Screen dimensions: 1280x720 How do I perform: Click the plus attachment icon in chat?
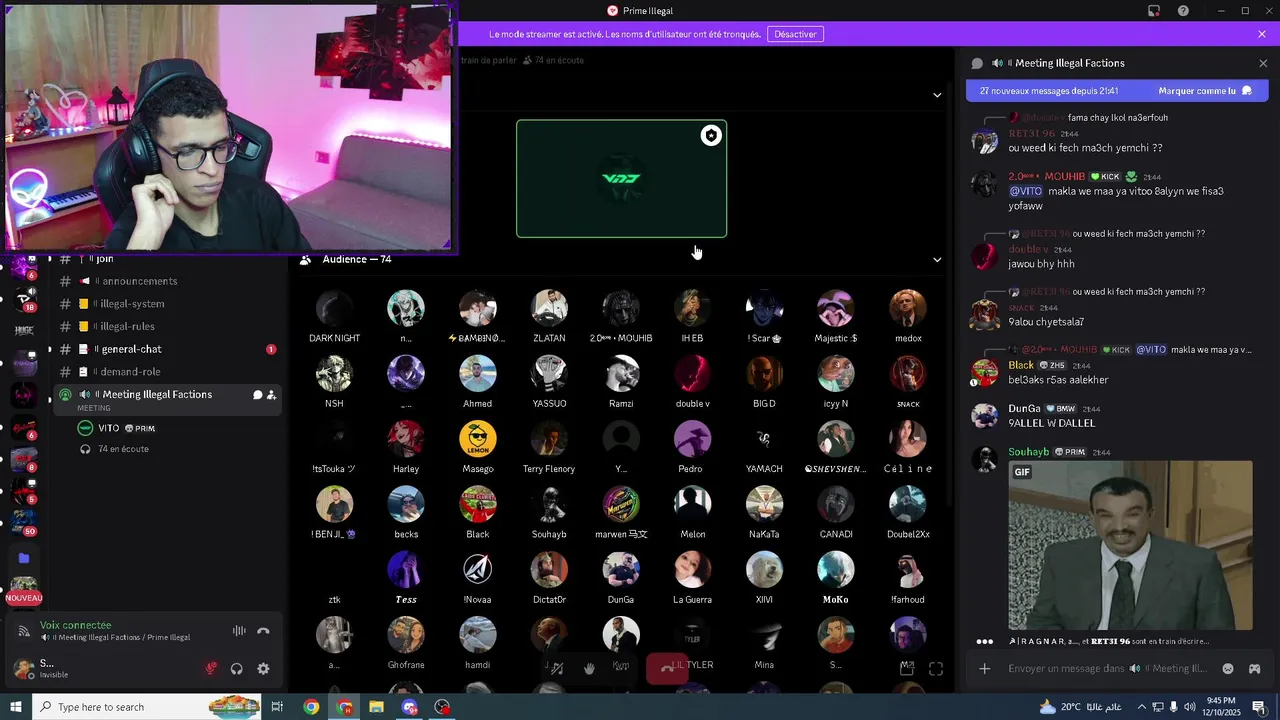985,669
